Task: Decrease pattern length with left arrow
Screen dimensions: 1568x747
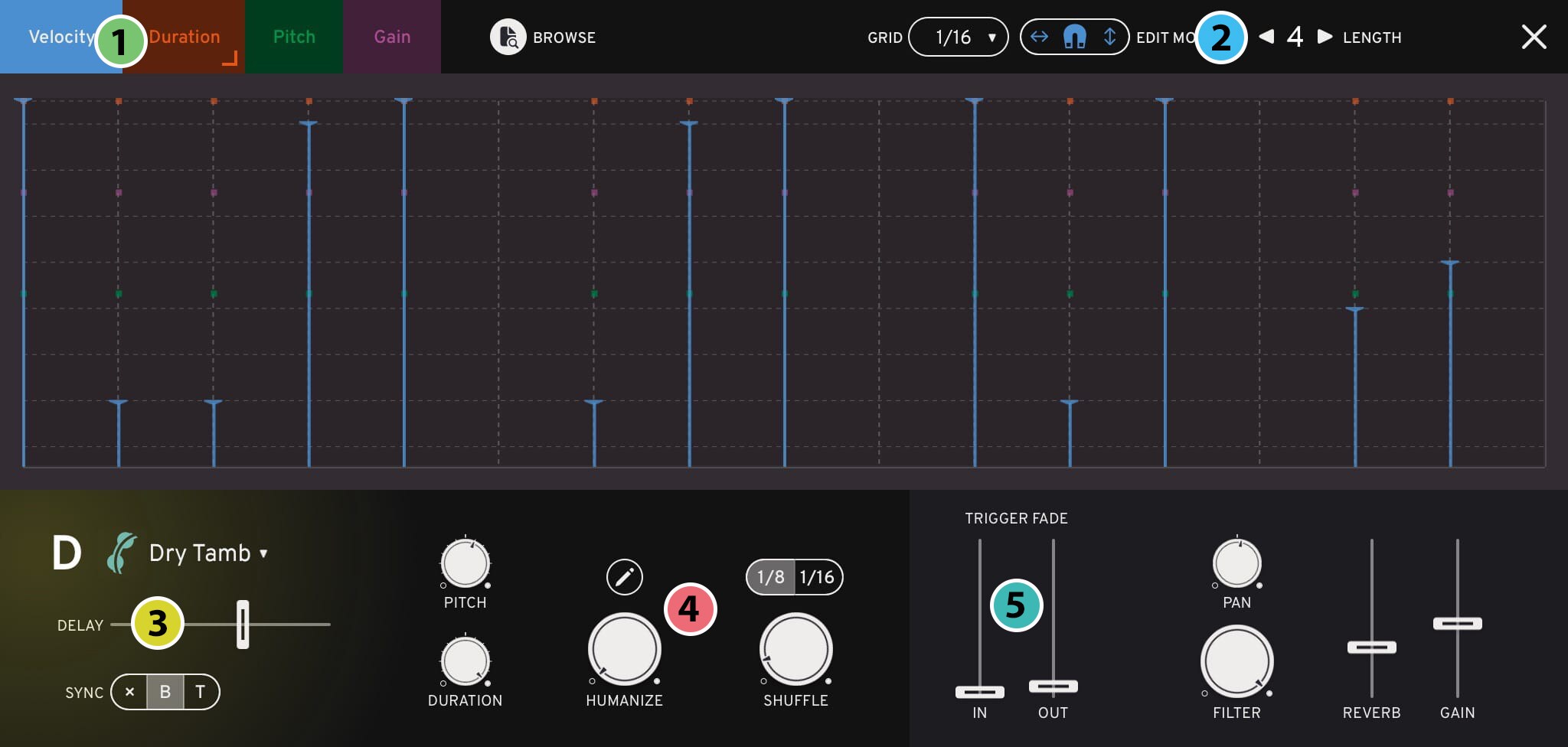Action: pyautogui.click(x=1266, y=37)
